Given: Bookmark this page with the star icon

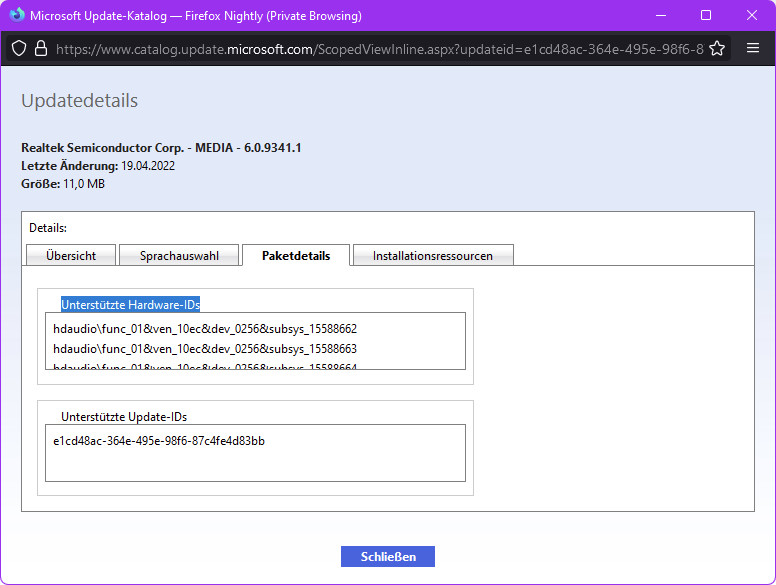Looking at the screenshot, I should 717,49.
